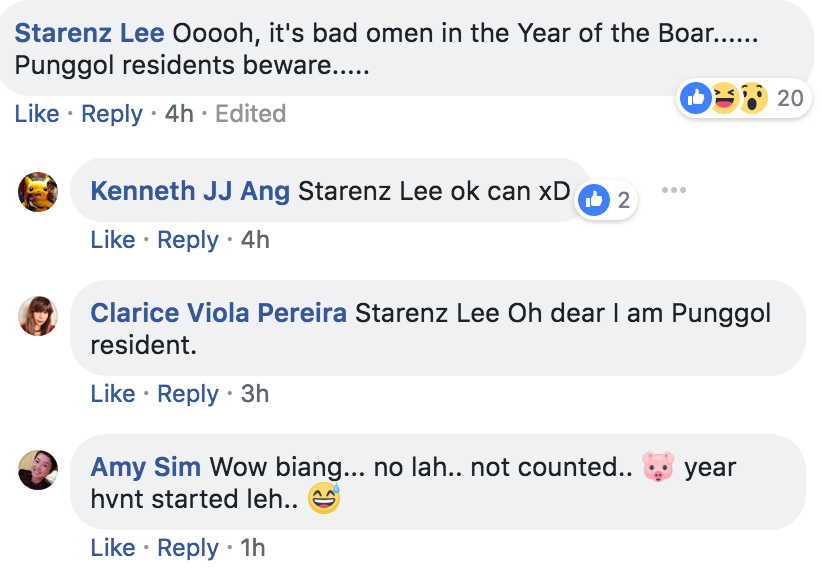
Task: Like Kenneth JJ Ang's reply
Action: 113,240
